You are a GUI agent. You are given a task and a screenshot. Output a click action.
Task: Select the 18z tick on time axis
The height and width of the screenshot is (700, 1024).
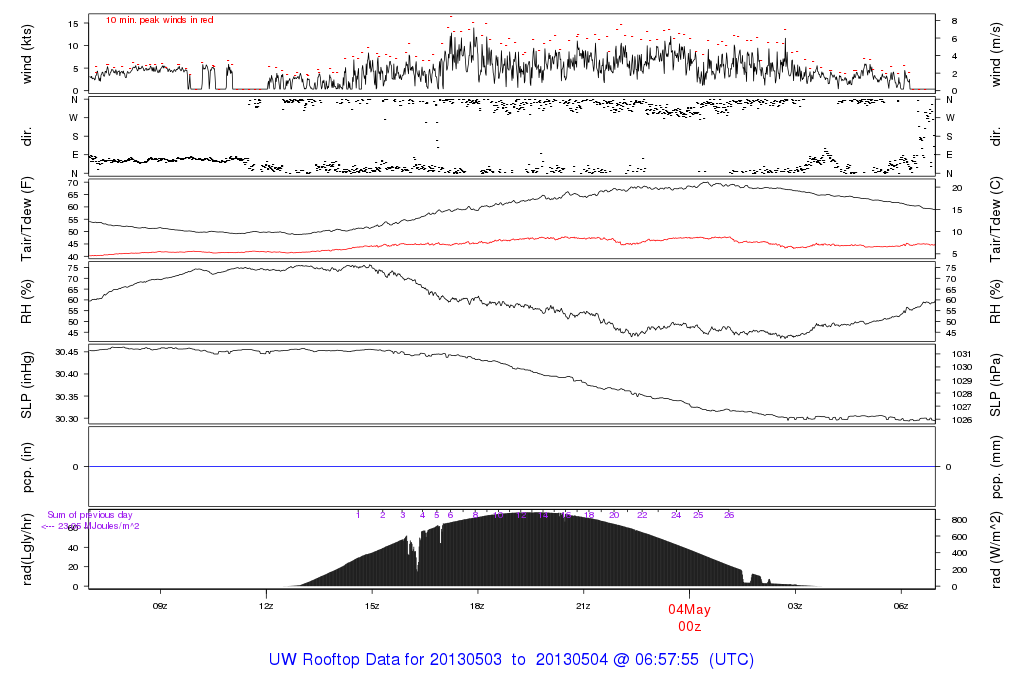478,605
